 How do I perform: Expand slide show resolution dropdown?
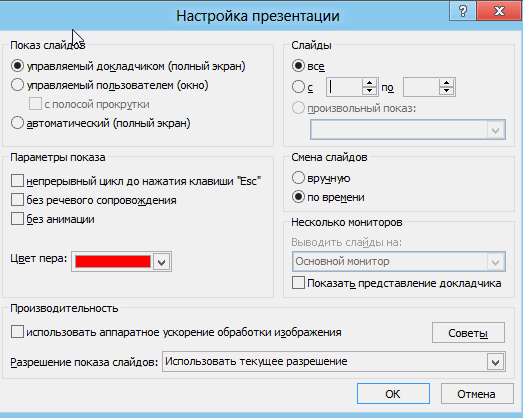pyautogui.click(x=495, y=362)
